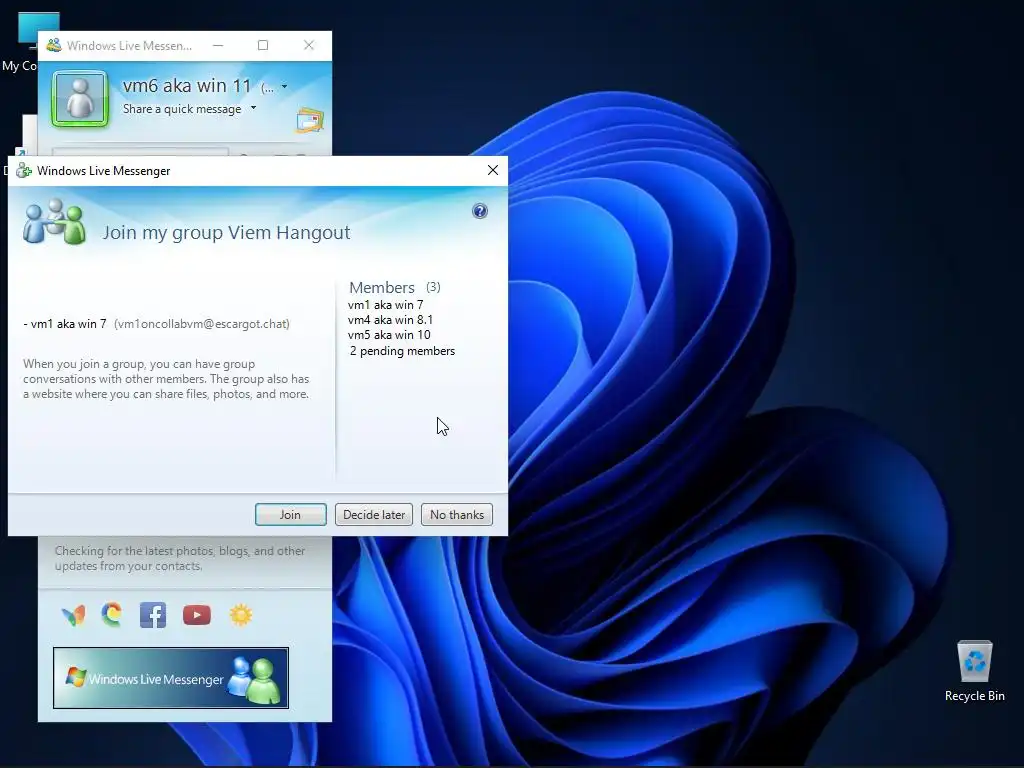Click the vm1oncollabvm@escargot.chat email address
This screenshot has height=768, width=1024.
click(x=202, y=324)
